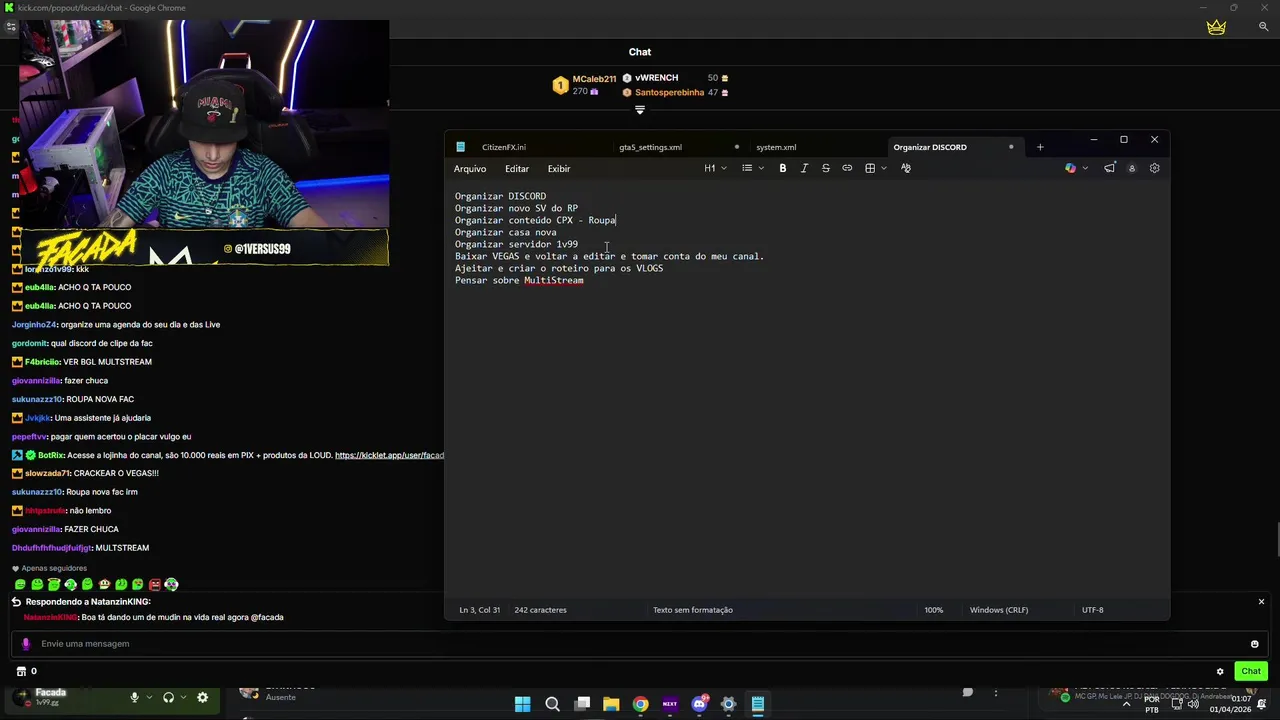Screen dimensions: 1280x720
Task: Open the table insert dropdown
Action: (x=876, y=168)
